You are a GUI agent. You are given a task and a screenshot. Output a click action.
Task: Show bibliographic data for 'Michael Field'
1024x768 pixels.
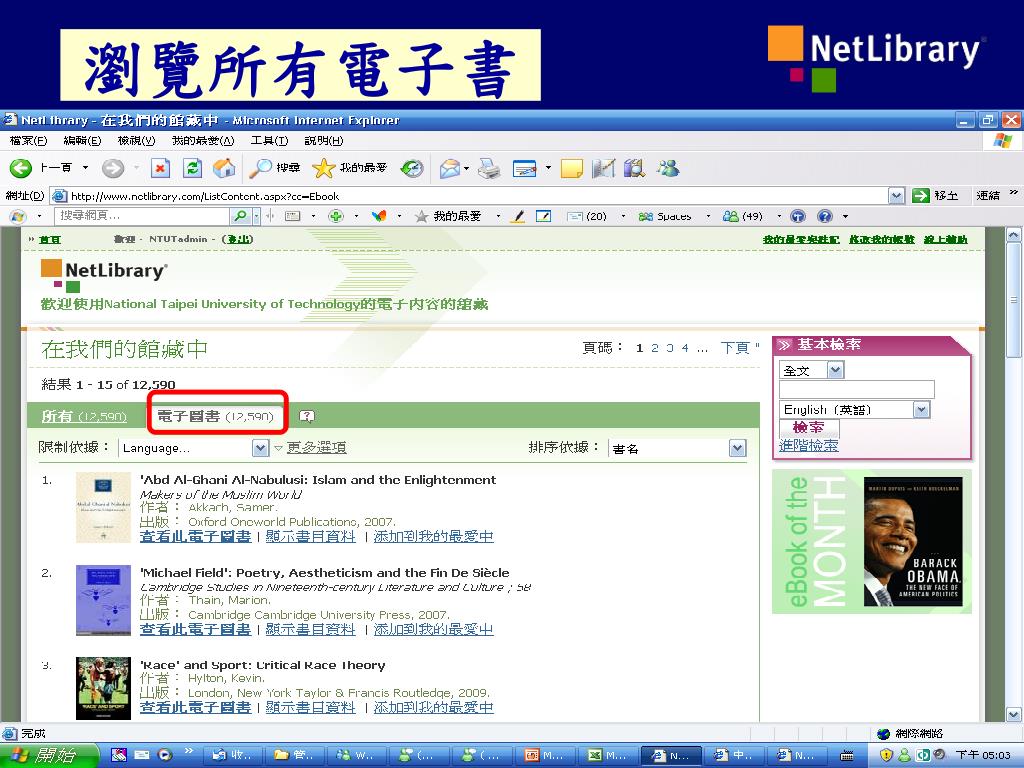coord(310,630)
